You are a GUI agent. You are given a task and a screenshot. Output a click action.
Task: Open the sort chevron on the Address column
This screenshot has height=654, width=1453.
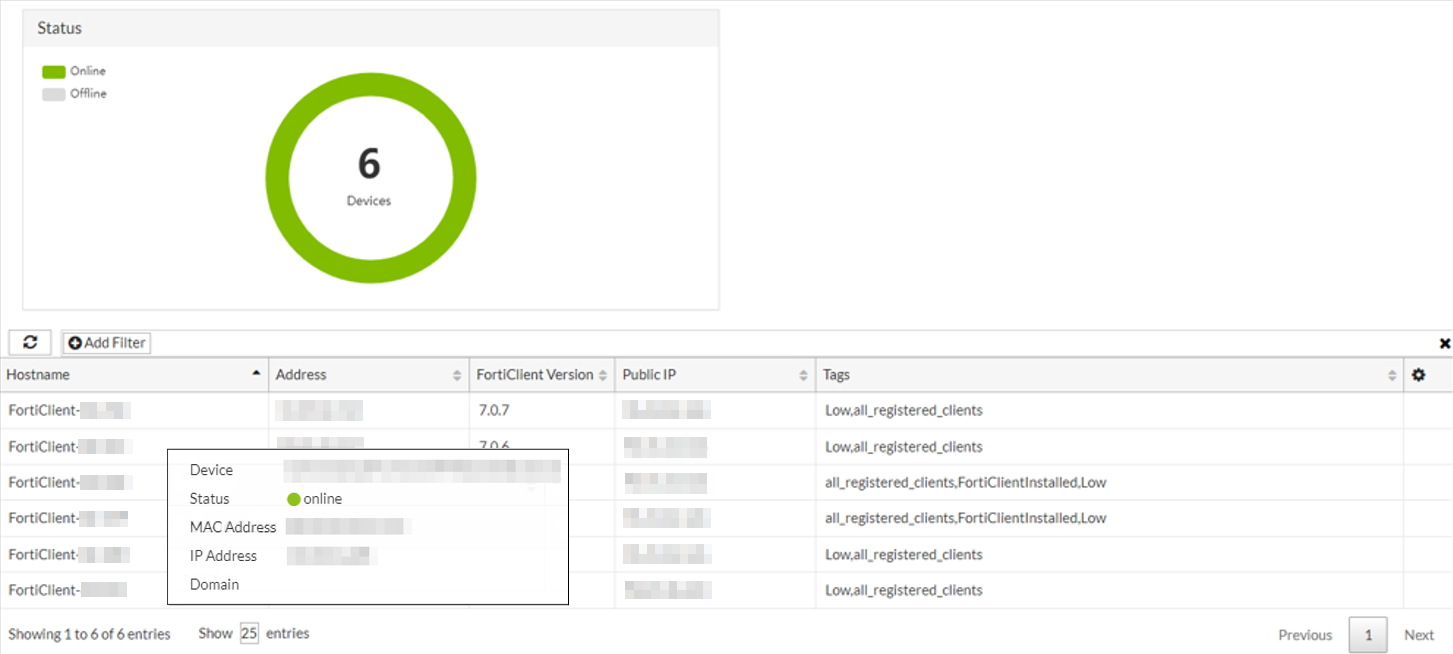point(459,373)
